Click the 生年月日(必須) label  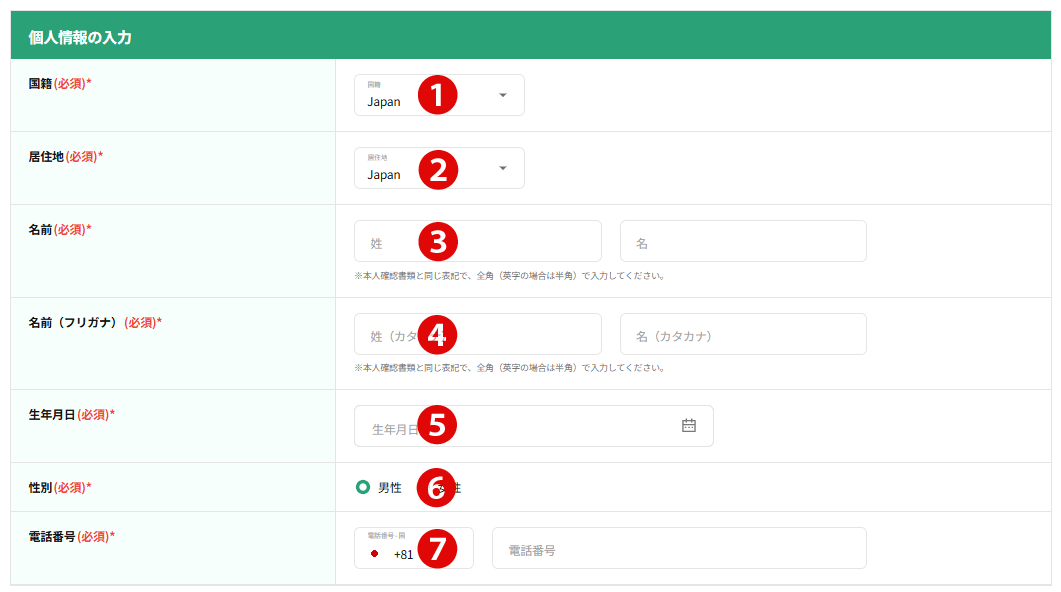[72, 415]
